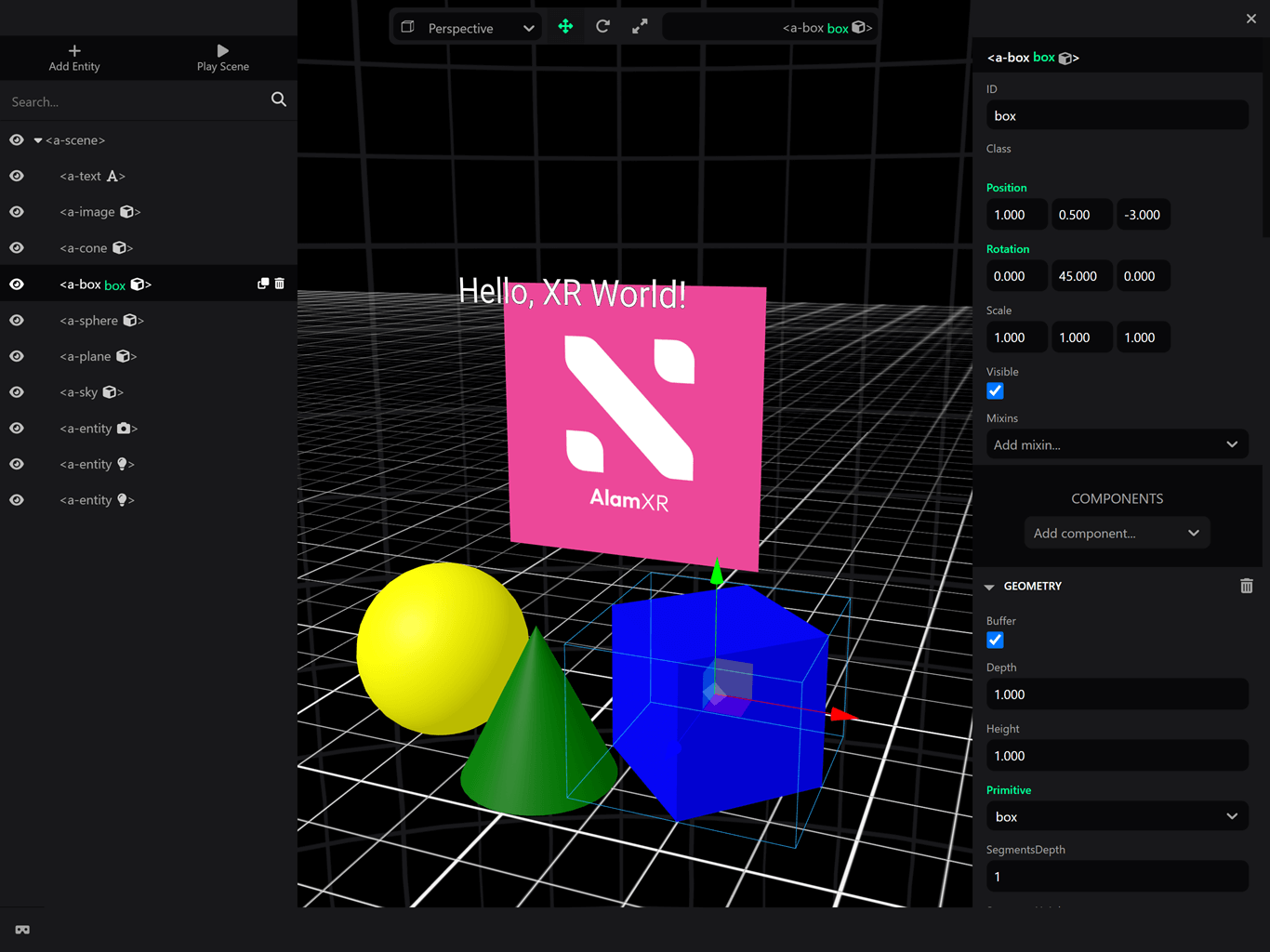Activate the translate move gizmo tool
Viewport: 1270px width, 952px height.
pyautogui.click(x=565, y=27)
